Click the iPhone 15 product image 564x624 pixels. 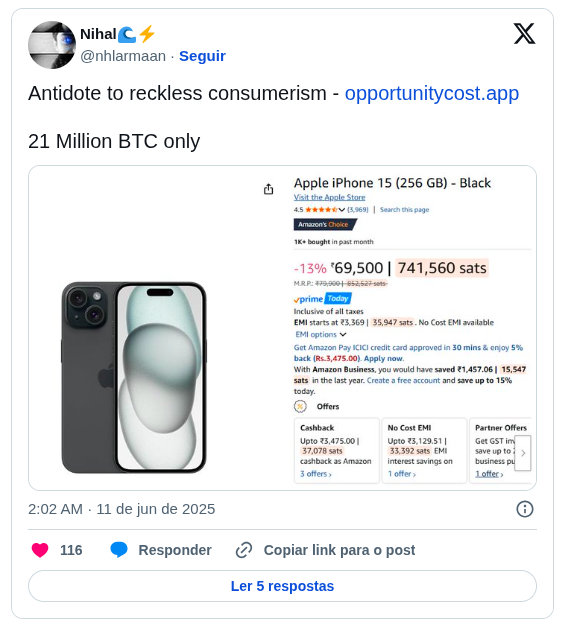tap(134, 377)
